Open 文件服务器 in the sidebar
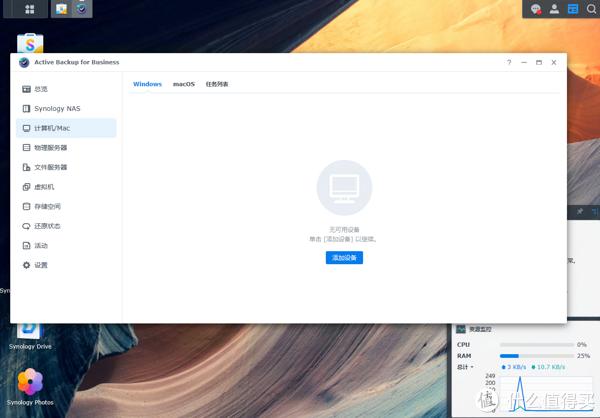The width and height of the screenshot is (600, 418). coord(66,167)
